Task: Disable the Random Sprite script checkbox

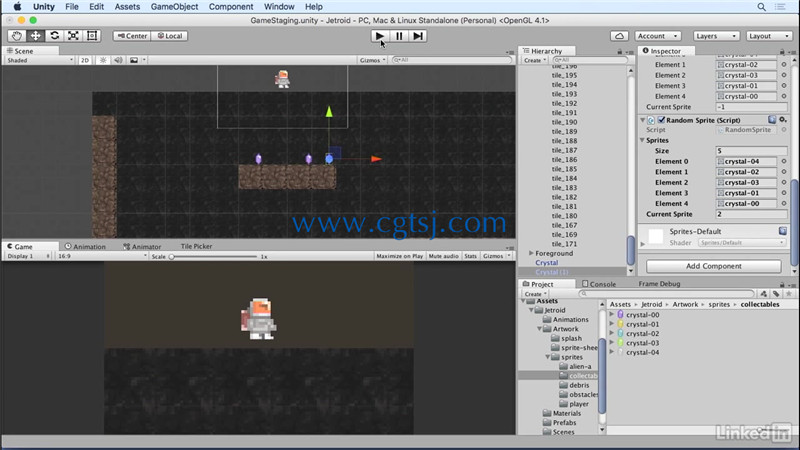Action: point(661,120)
